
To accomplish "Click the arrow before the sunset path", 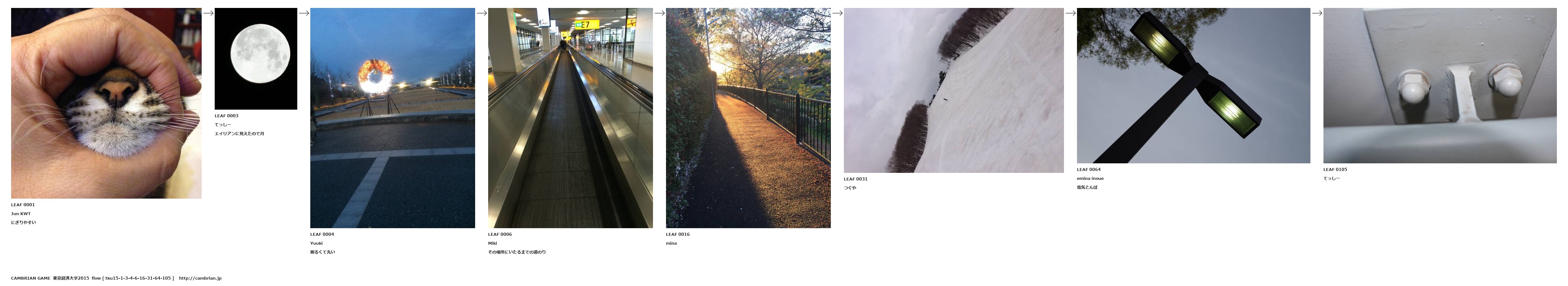I will [659, 13].
